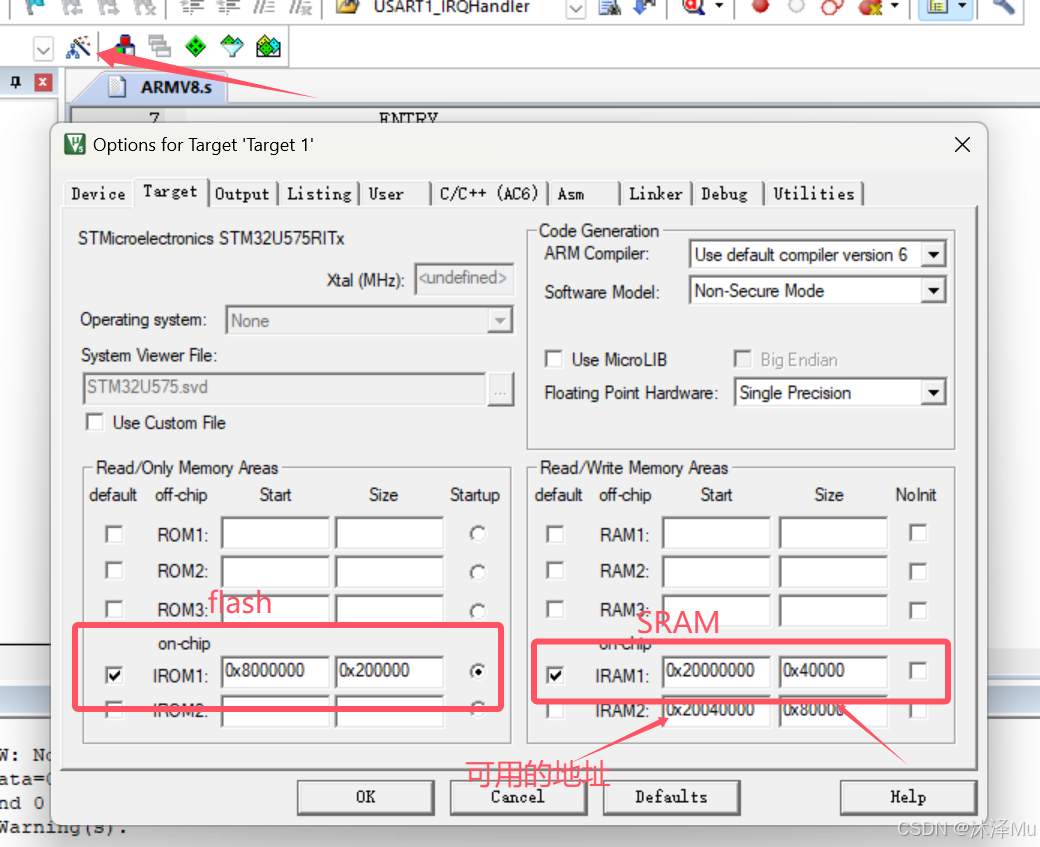
Task: Disable all breakpoints double-circle icon
Action: pyautogui.click(x=832, y=7)
